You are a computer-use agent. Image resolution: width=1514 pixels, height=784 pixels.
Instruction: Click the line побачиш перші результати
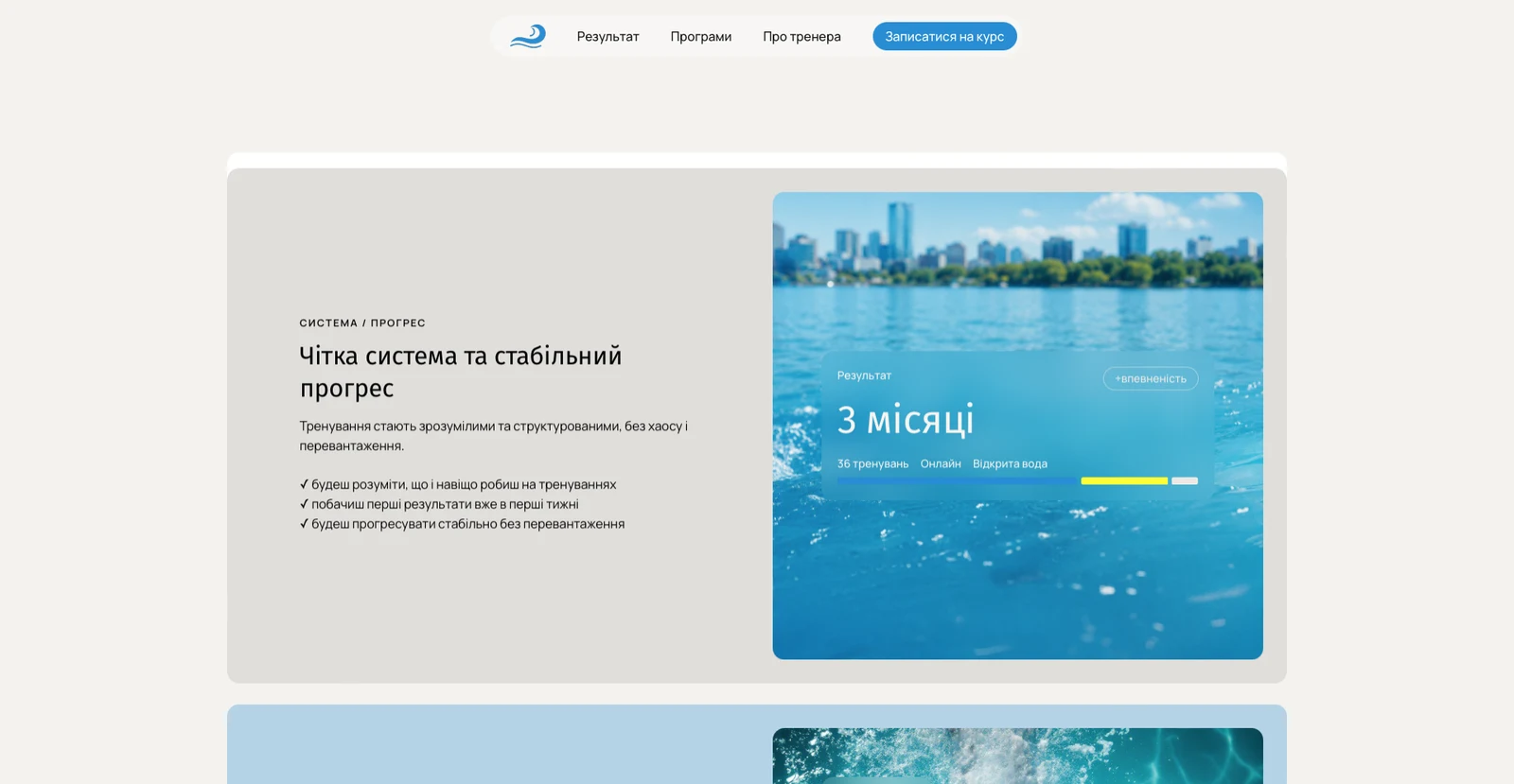(439, 504)
